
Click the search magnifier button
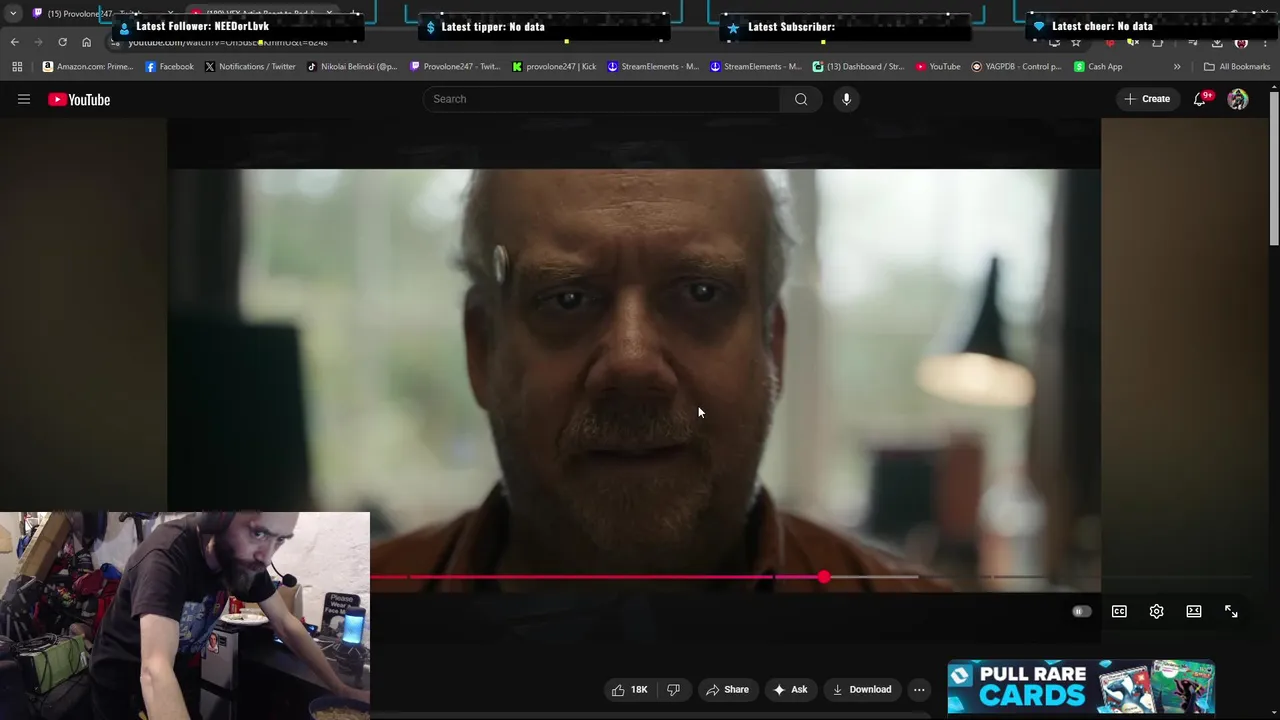click(x=801, y=99)
